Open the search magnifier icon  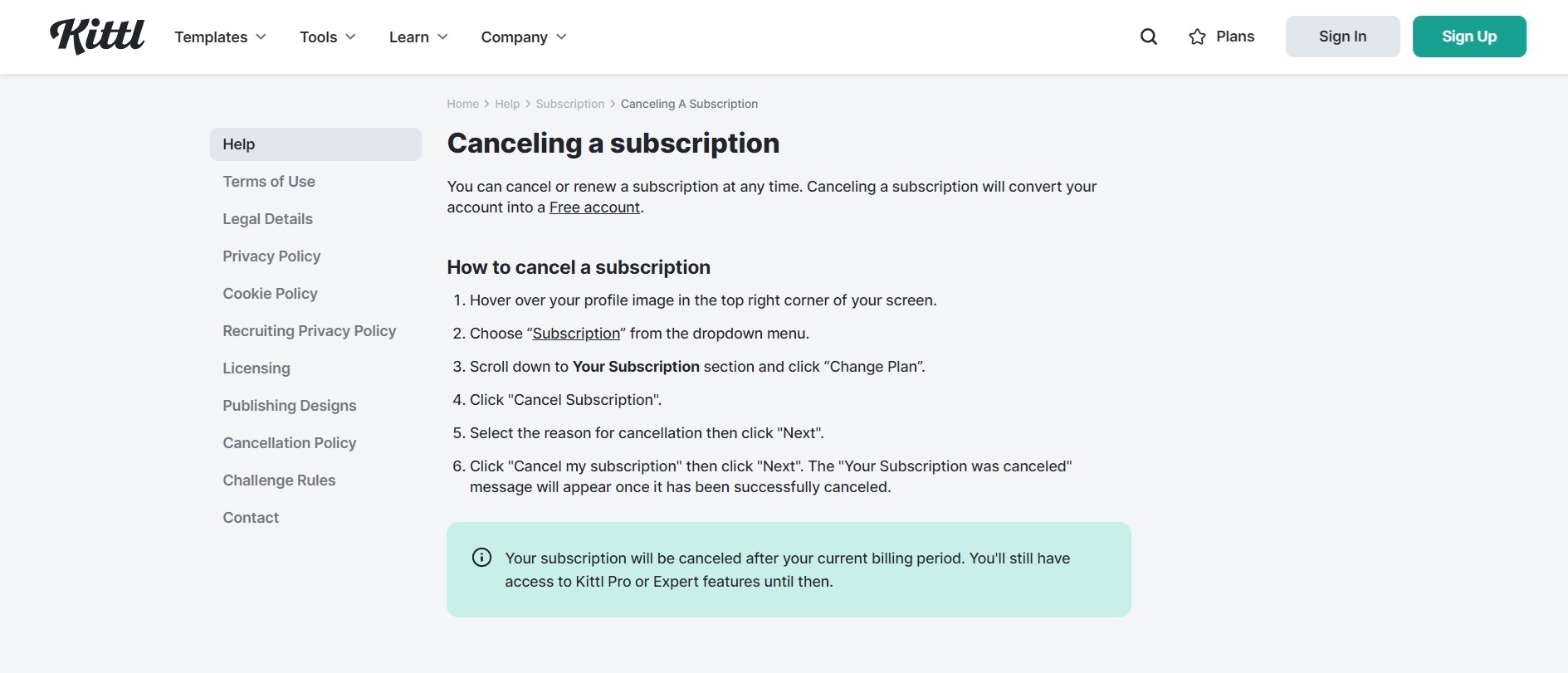click(1148, 37)
